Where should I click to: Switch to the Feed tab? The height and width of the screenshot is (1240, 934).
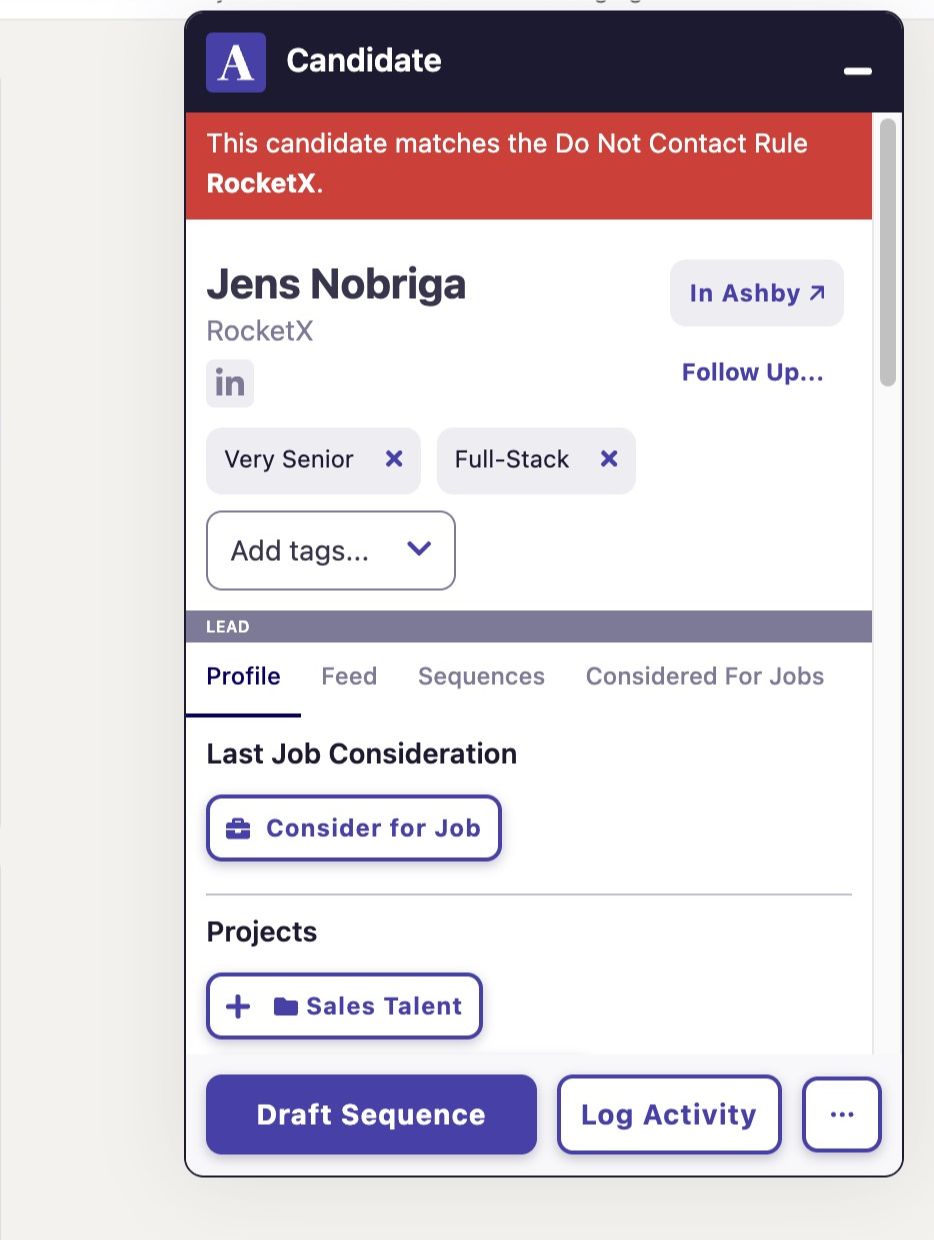(x=349, y=677)
